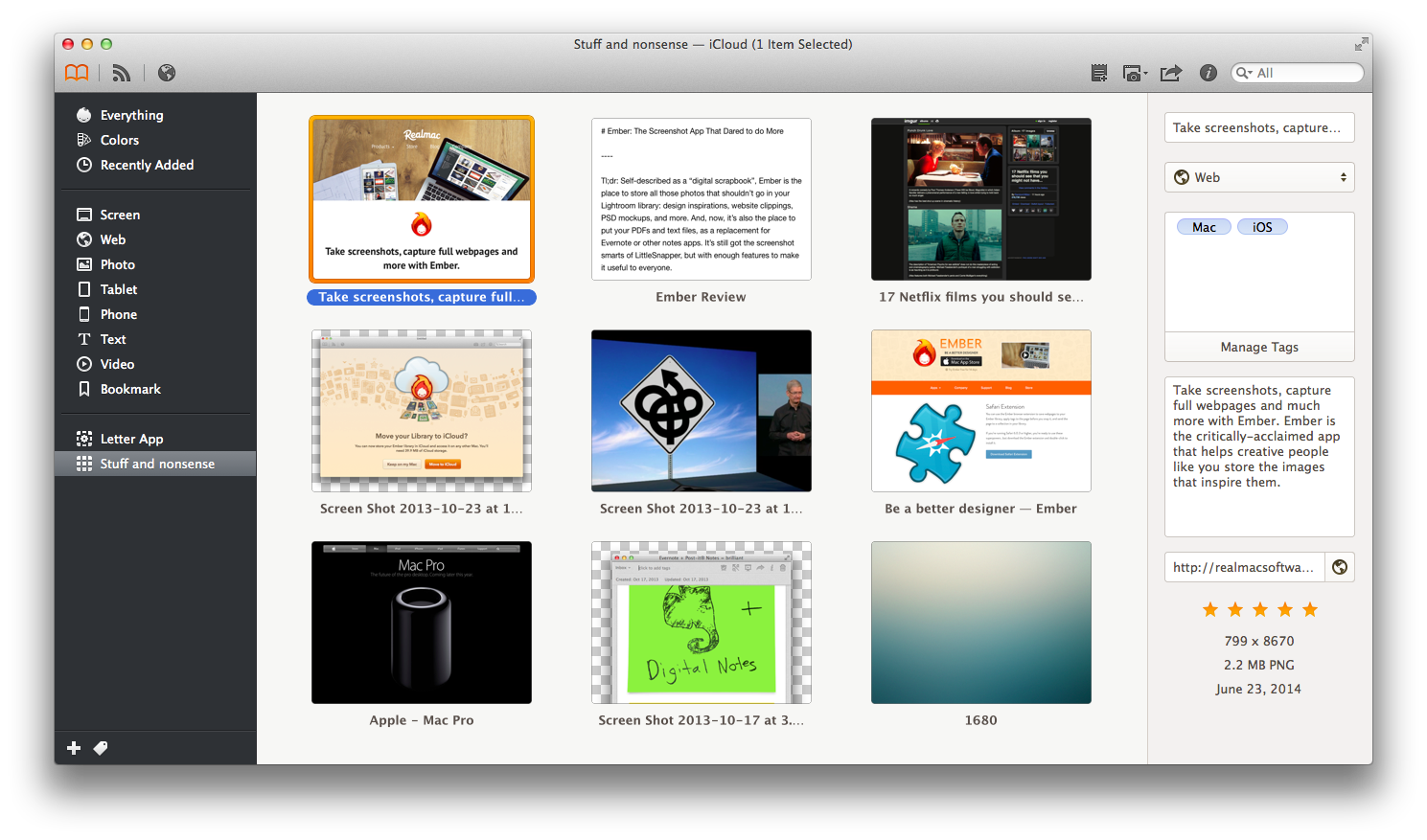Click the Share arrow icon in the toolbar
Image resolution: width=1427 pixels, height=840 pixels.
point(1171,73)
